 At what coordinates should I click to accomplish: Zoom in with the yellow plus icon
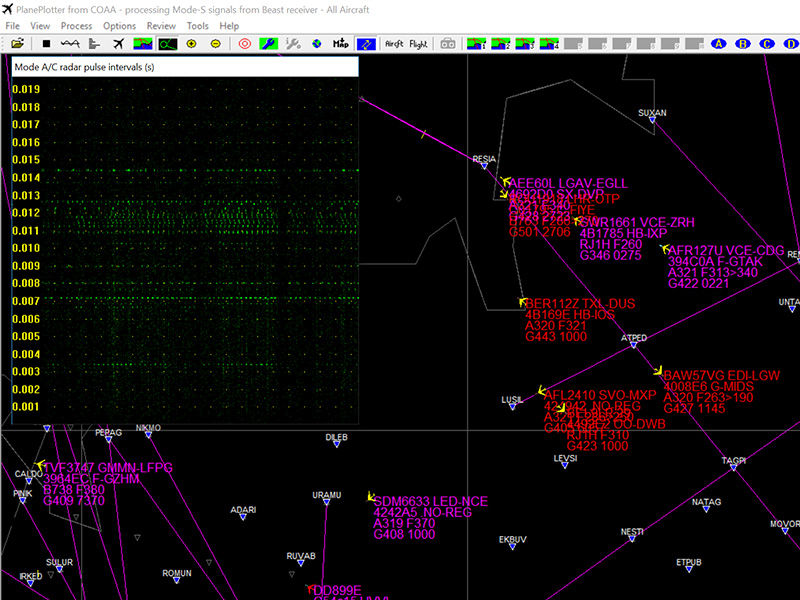191,44
